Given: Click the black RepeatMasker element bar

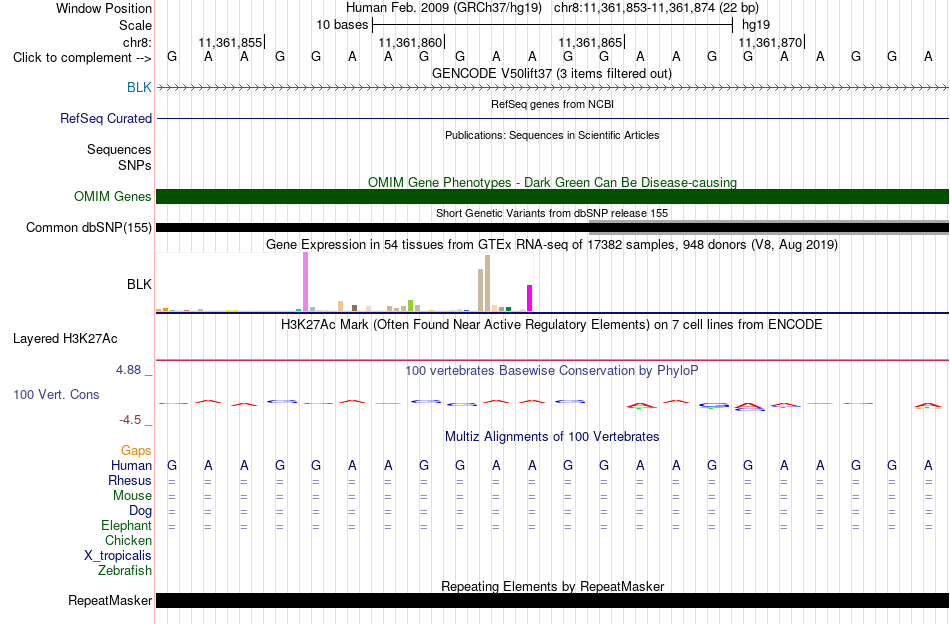Looking at the screenshot, I should click(552, 600).
